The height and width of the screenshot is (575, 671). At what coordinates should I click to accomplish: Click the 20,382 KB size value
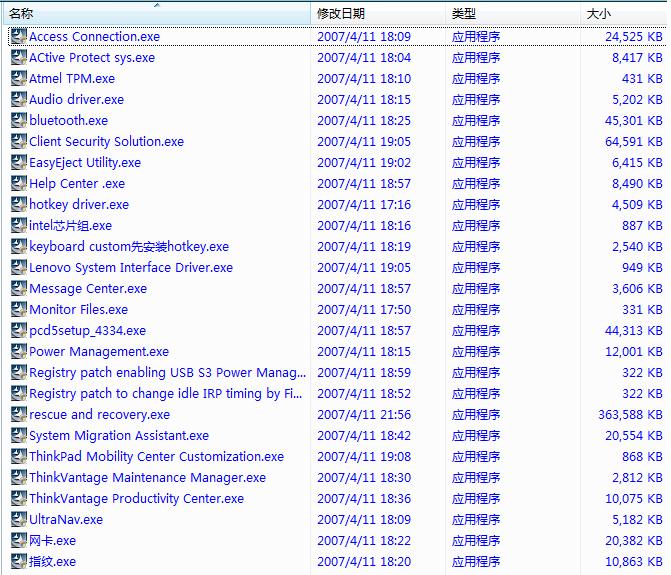point(634,540)
